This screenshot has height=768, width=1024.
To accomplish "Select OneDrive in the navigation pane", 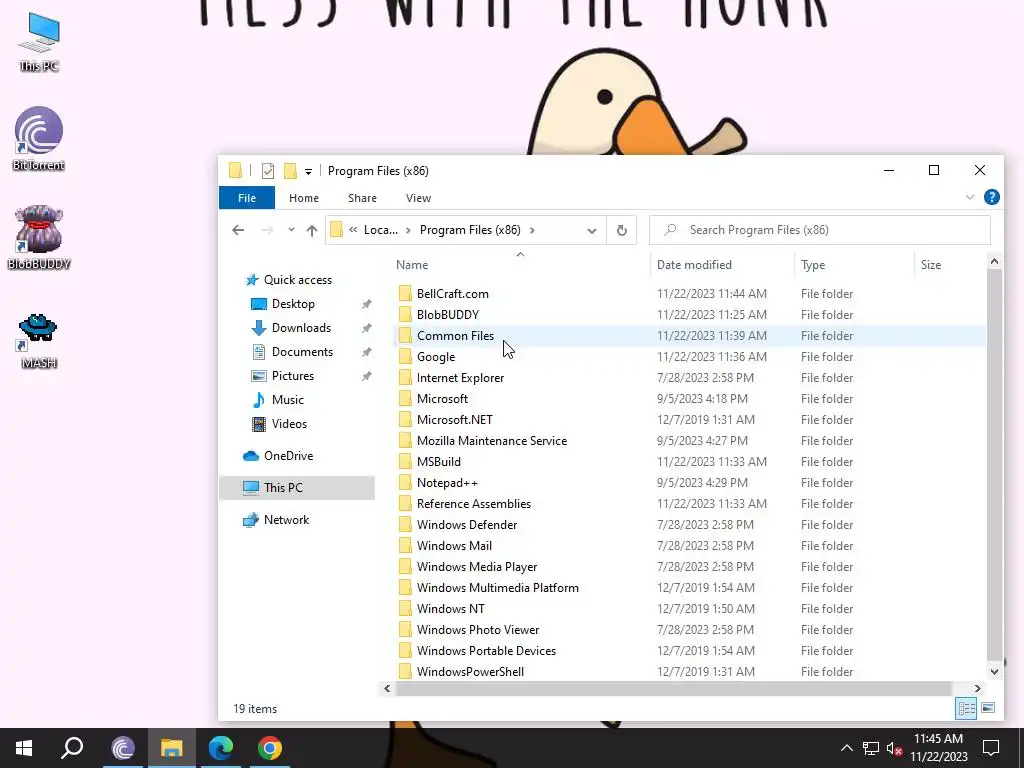I will (288, 456).
